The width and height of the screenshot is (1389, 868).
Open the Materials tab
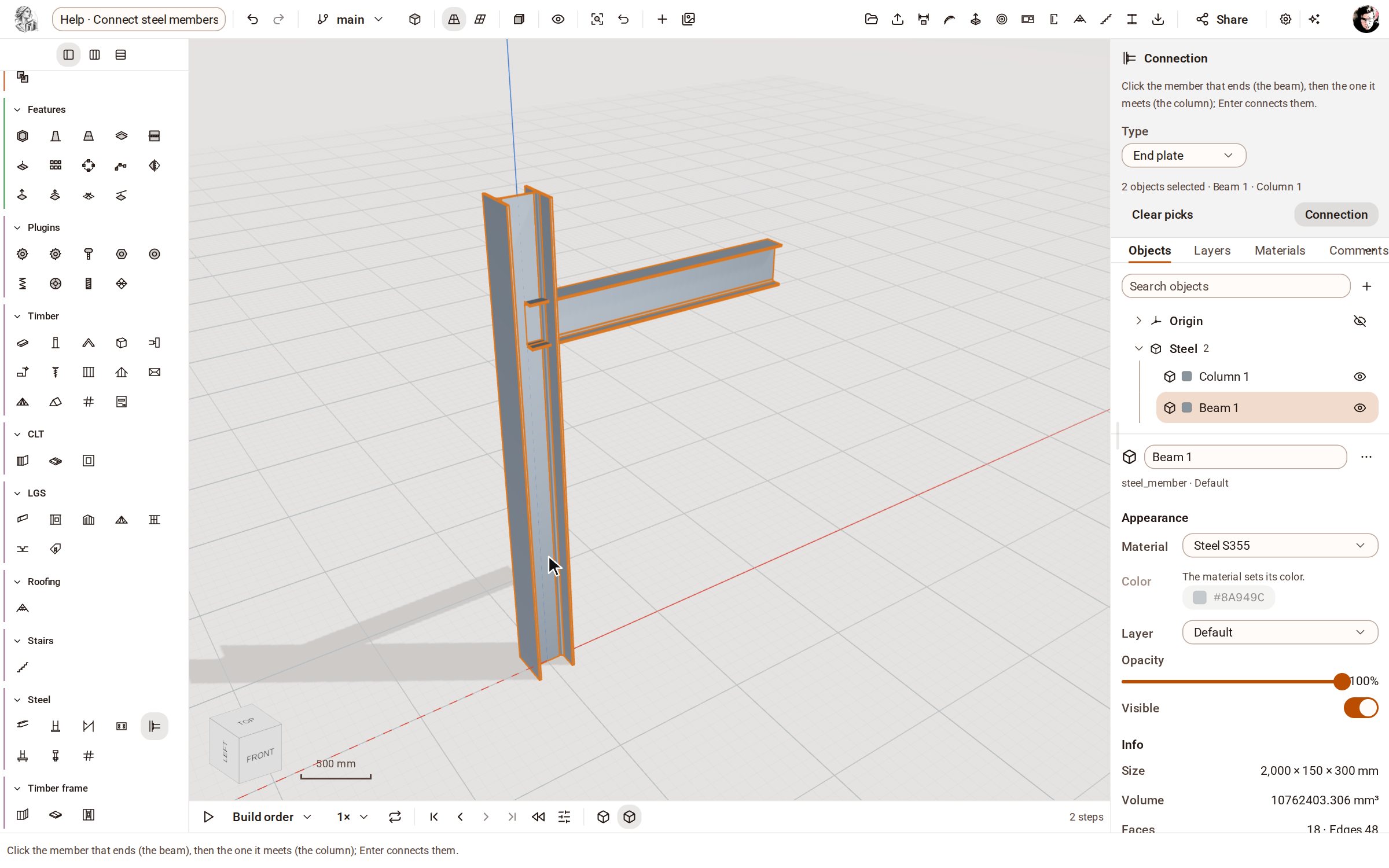point(1280,250)
